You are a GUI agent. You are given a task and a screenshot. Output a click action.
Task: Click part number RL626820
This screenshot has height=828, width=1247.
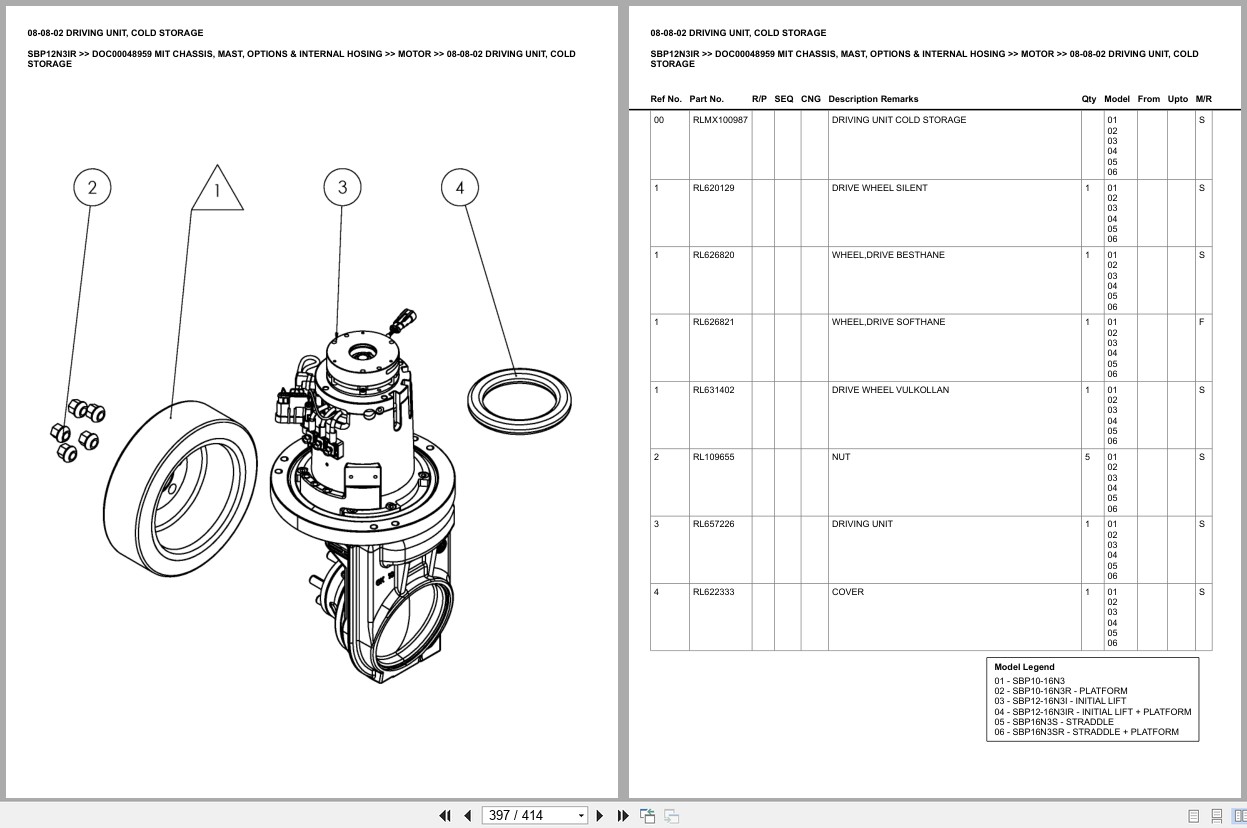714,255
